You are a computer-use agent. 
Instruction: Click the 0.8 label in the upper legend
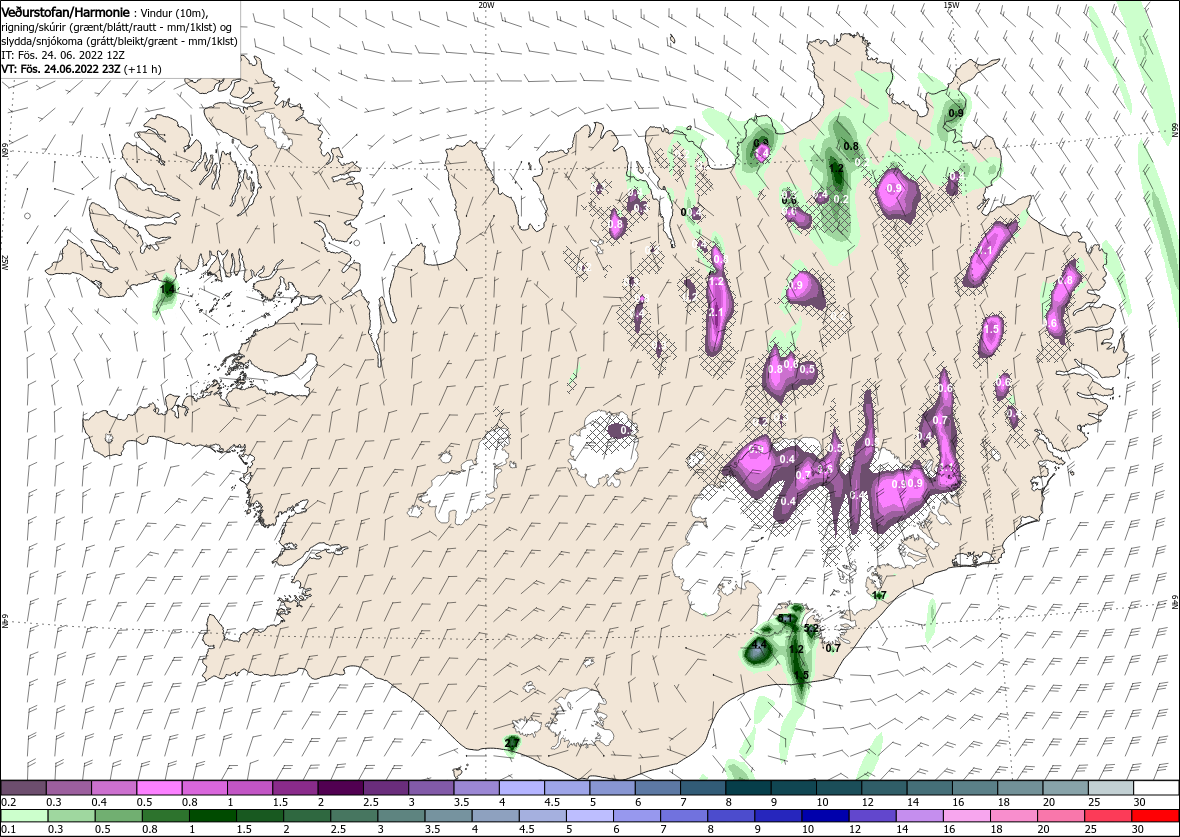pos(190,802)
